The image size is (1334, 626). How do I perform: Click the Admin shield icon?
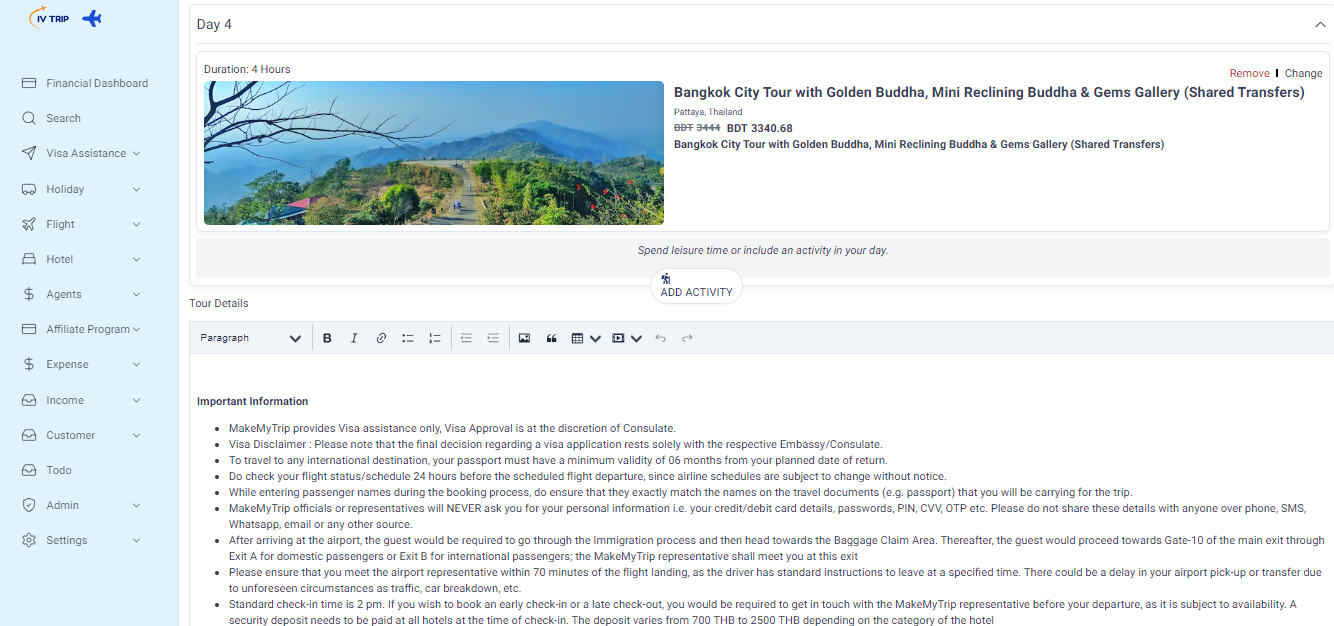[29, 505]
